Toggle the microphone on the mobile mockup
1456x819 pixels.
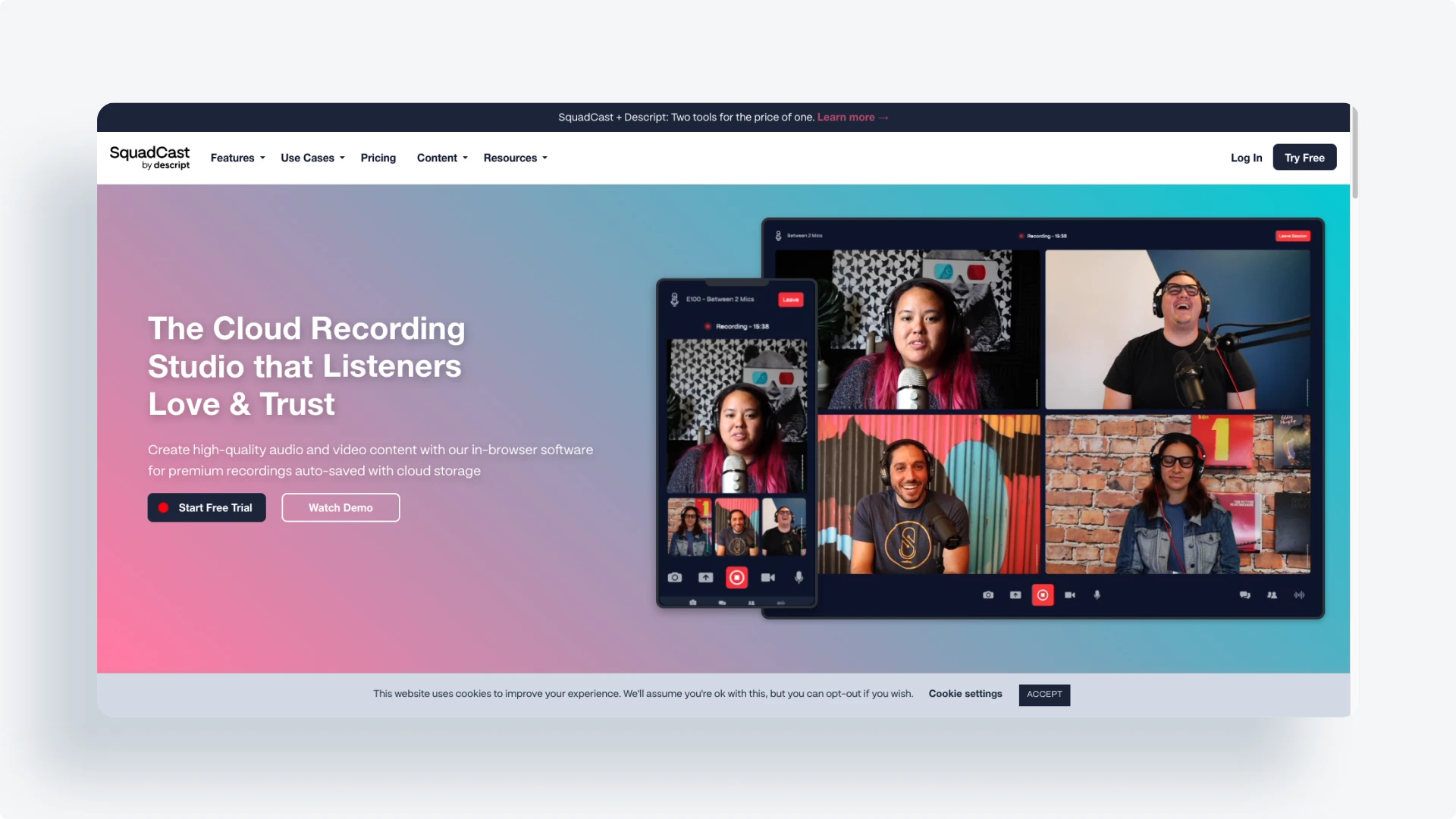click(799, 577)
